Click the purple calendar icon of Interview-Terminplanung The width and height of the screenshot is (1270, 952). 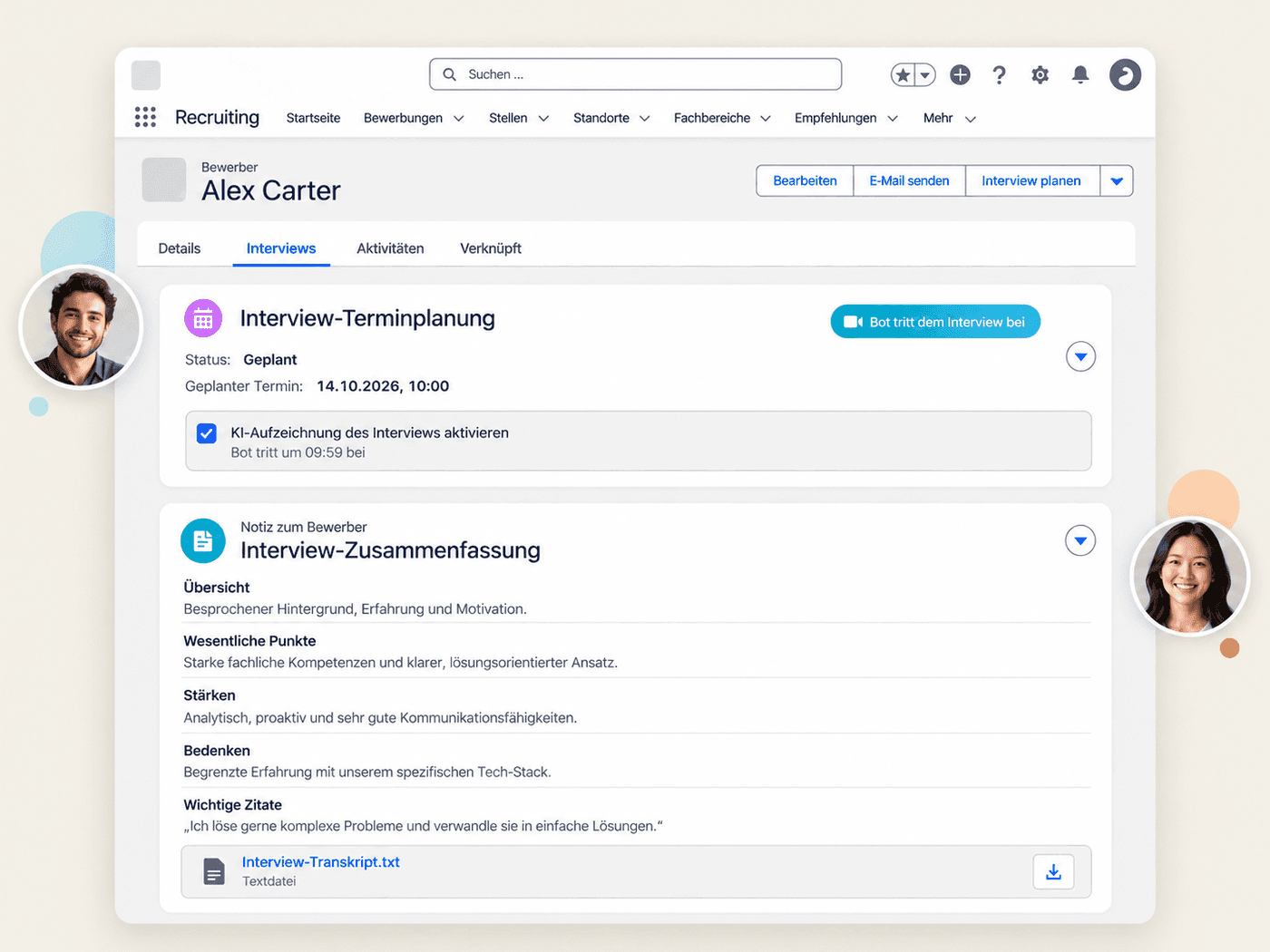coord(203,318)
